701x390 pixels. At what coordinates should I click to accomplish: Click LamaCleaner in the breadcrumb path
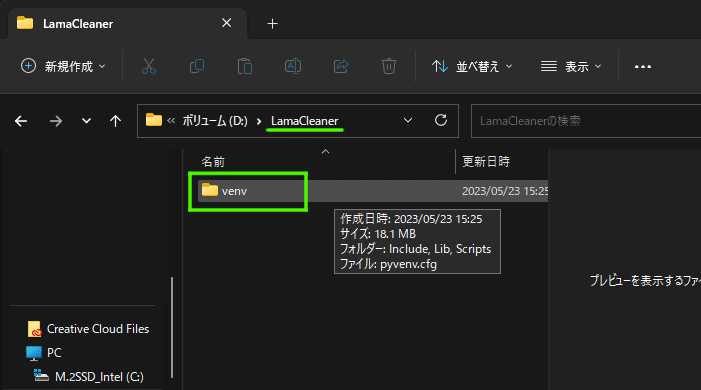(304, 121)
